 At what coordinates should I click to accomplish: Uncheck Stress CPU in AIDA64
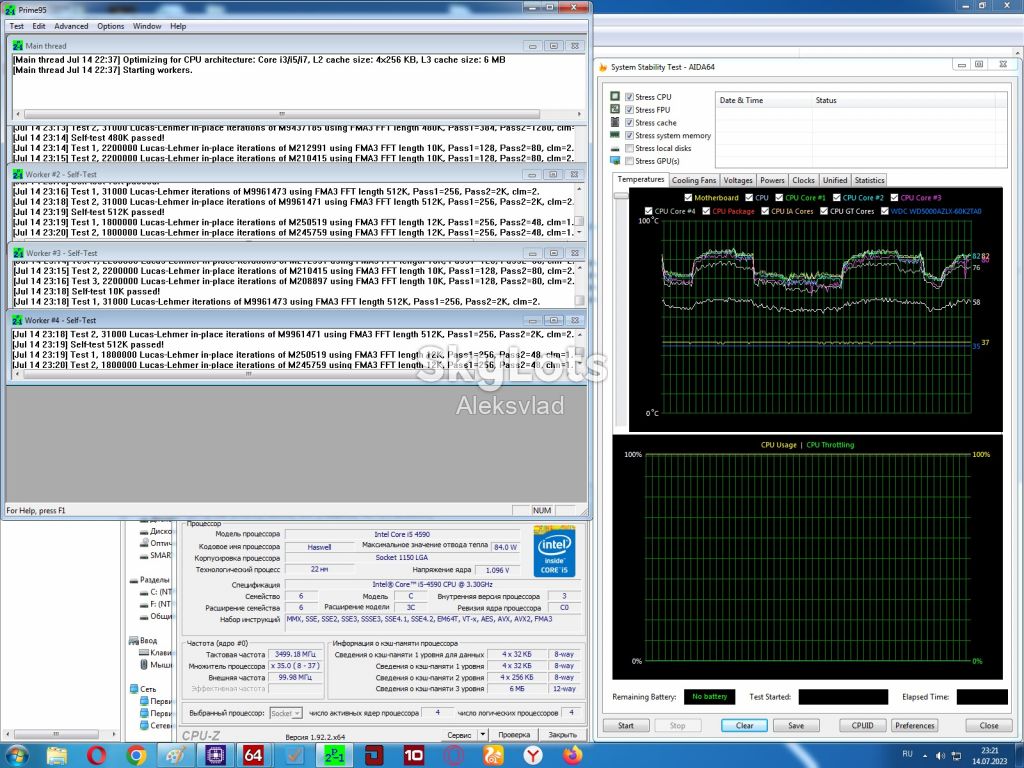click(x=630, y=97)
